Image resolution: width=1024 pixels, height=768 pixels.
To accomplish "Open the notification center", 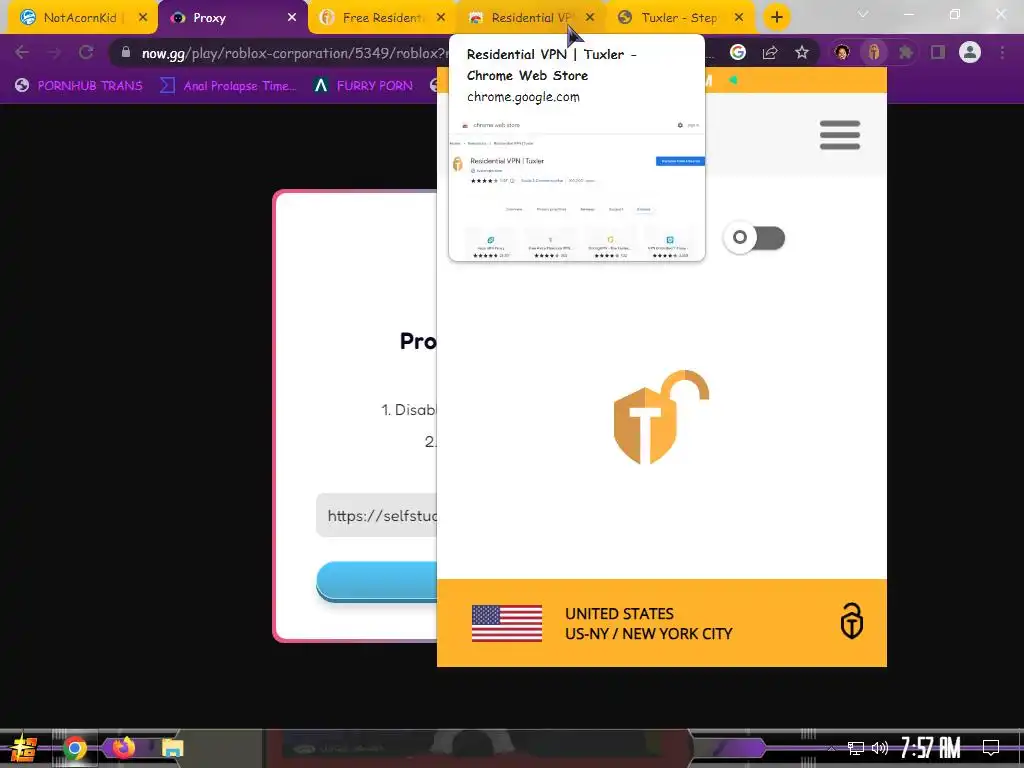I will (x=991, y=748).
